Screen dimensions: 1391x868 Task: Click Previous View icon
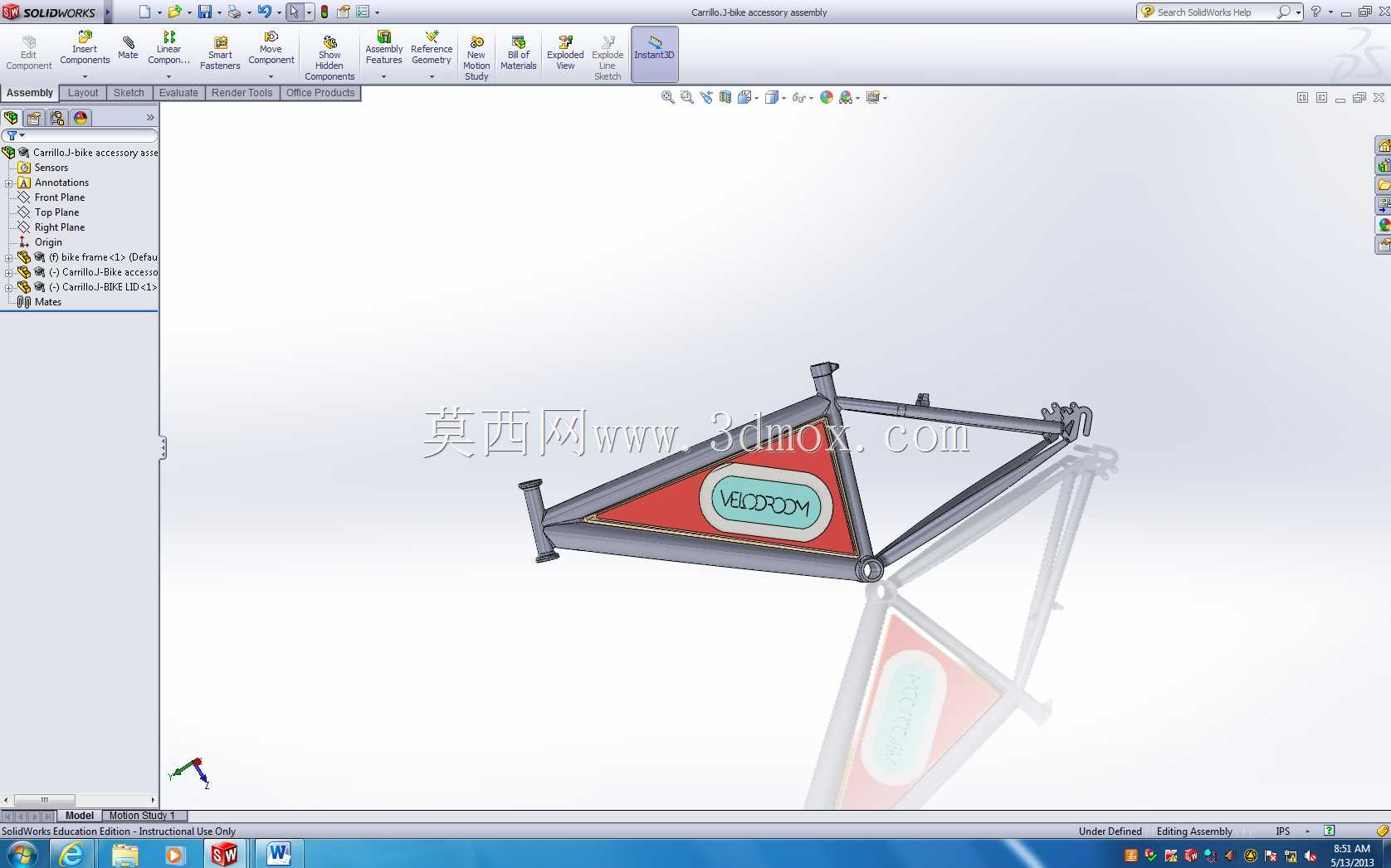click(x=706, y=97)
